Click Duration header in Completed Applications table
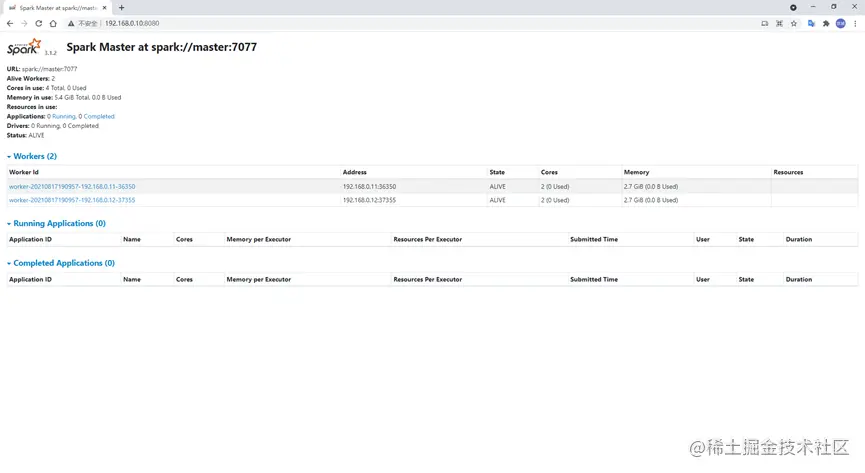 [x=799, y=279]
